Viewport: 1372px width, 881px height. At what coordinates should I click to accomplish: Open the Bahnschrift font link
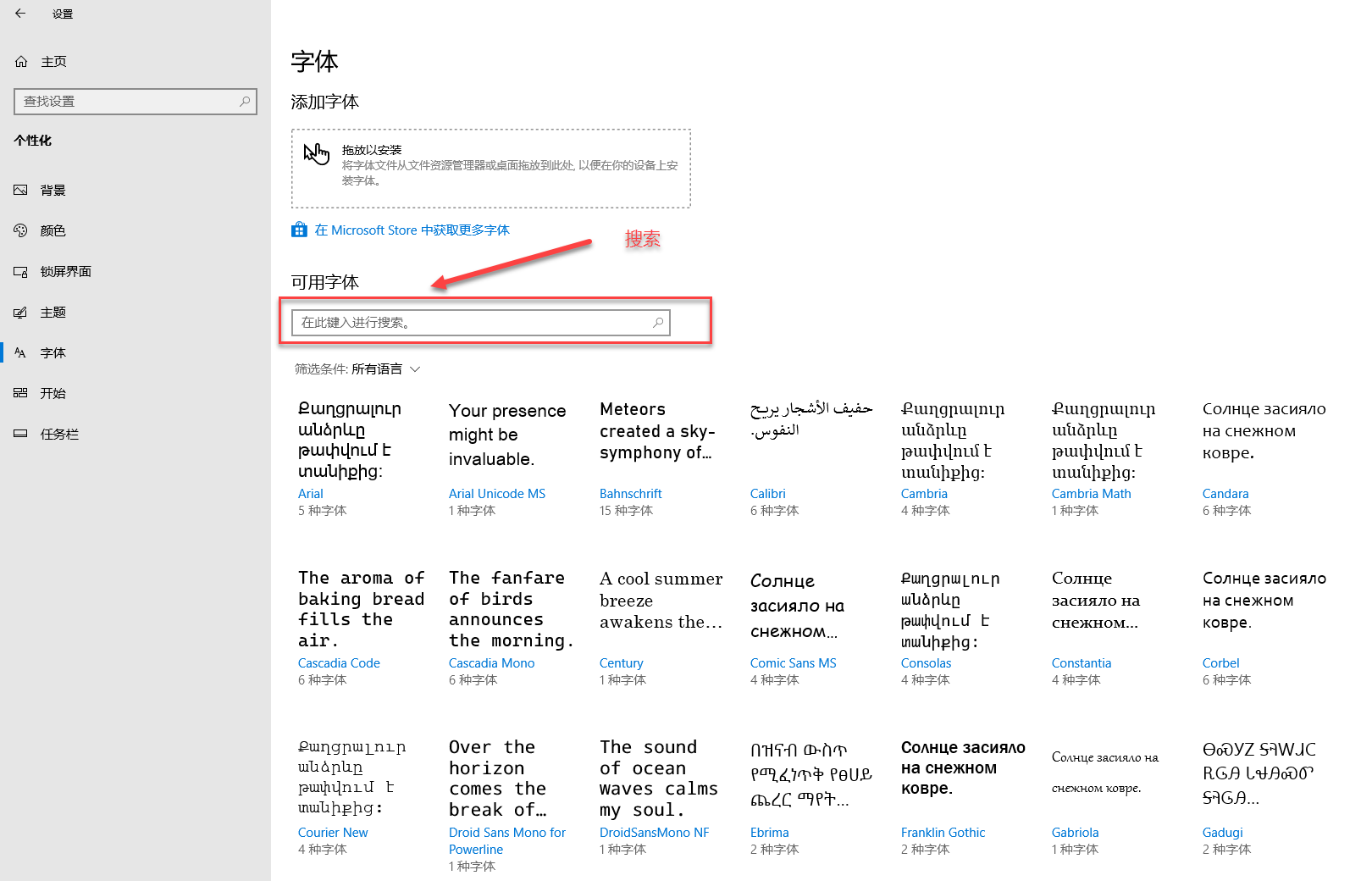(630, 494)
